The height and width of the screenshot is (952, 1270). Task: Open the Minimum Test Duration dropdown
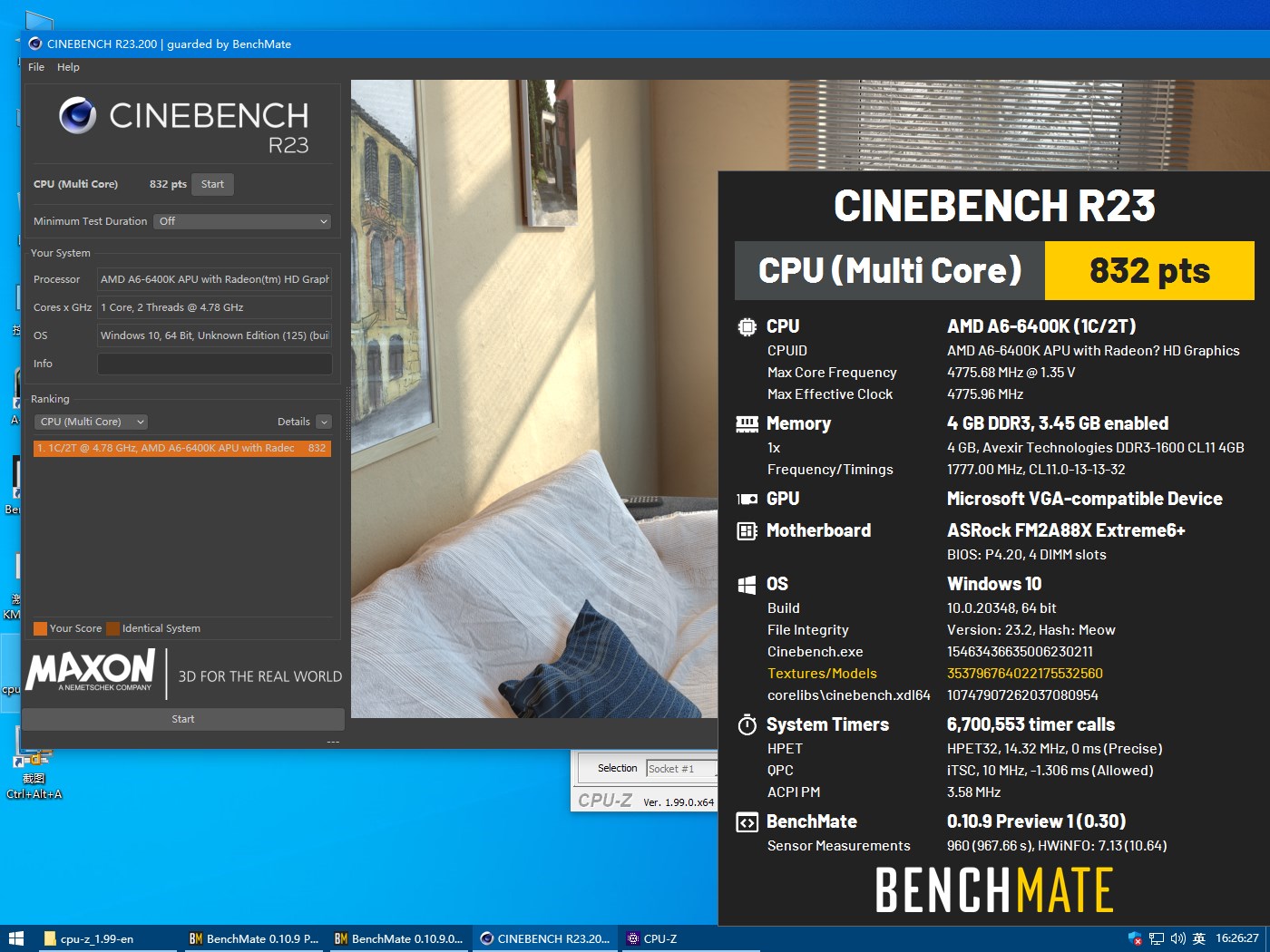coord(242,221)
